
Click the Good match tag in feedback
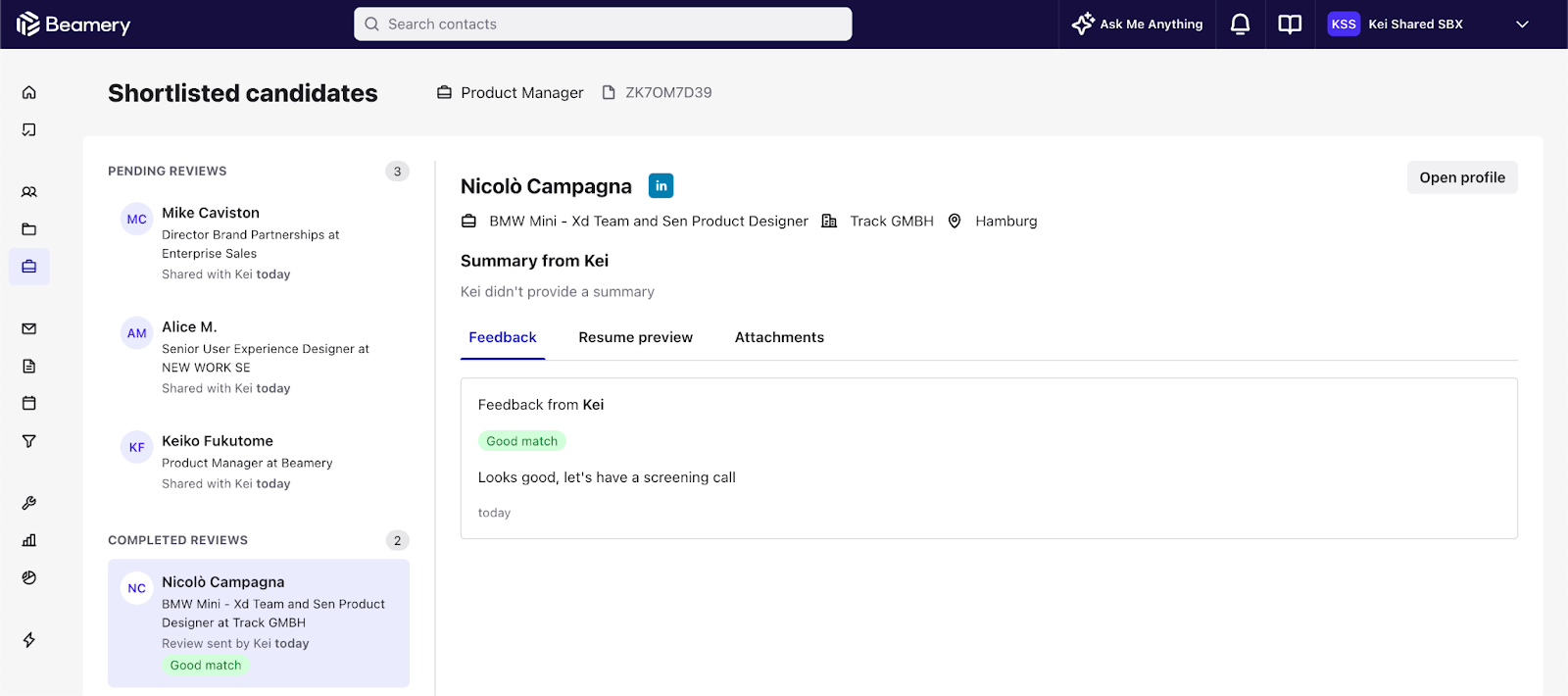coord(522,441)
